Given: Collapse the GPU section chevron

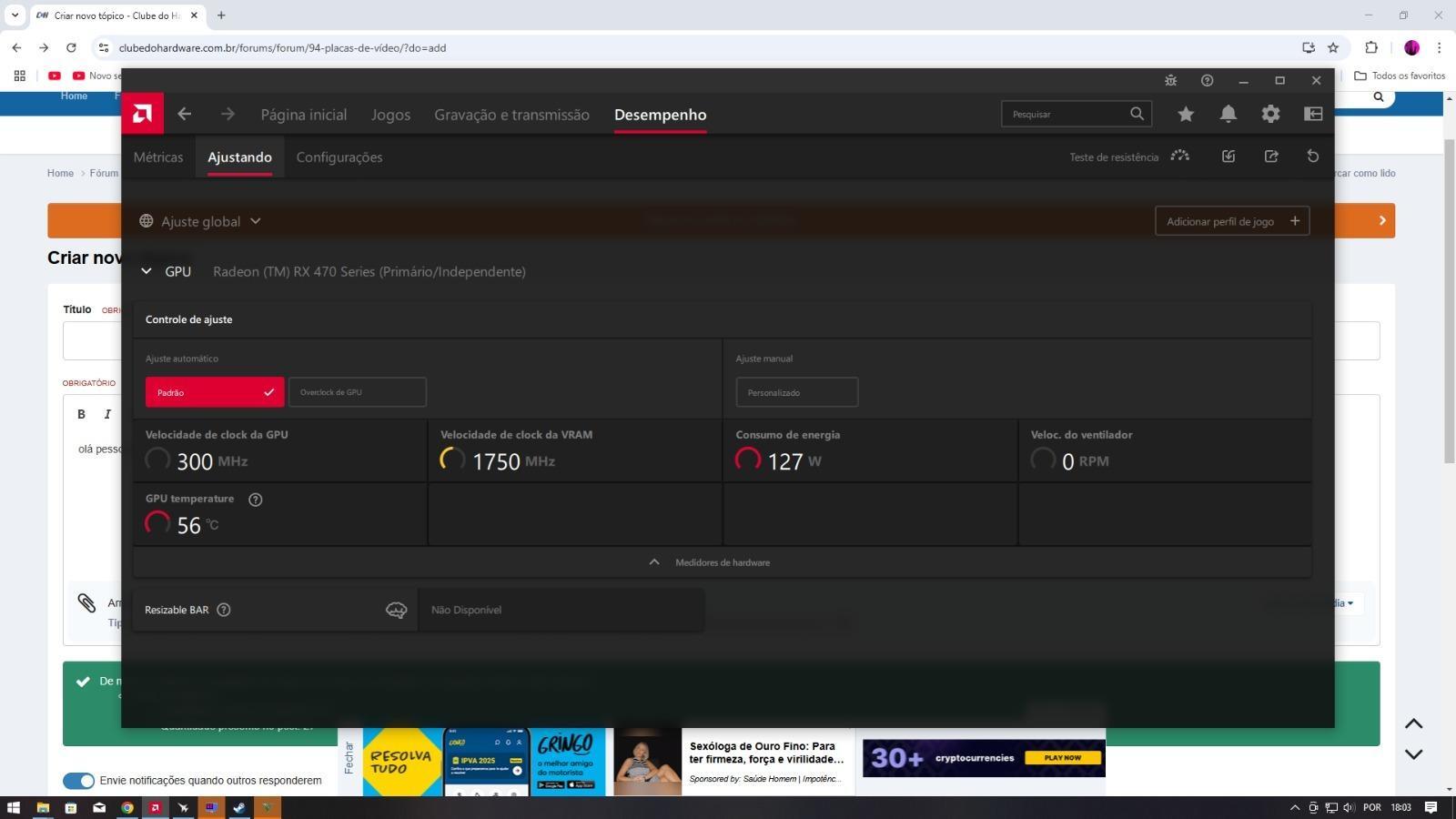Looking at the screenshot, I should click(146, 271).
